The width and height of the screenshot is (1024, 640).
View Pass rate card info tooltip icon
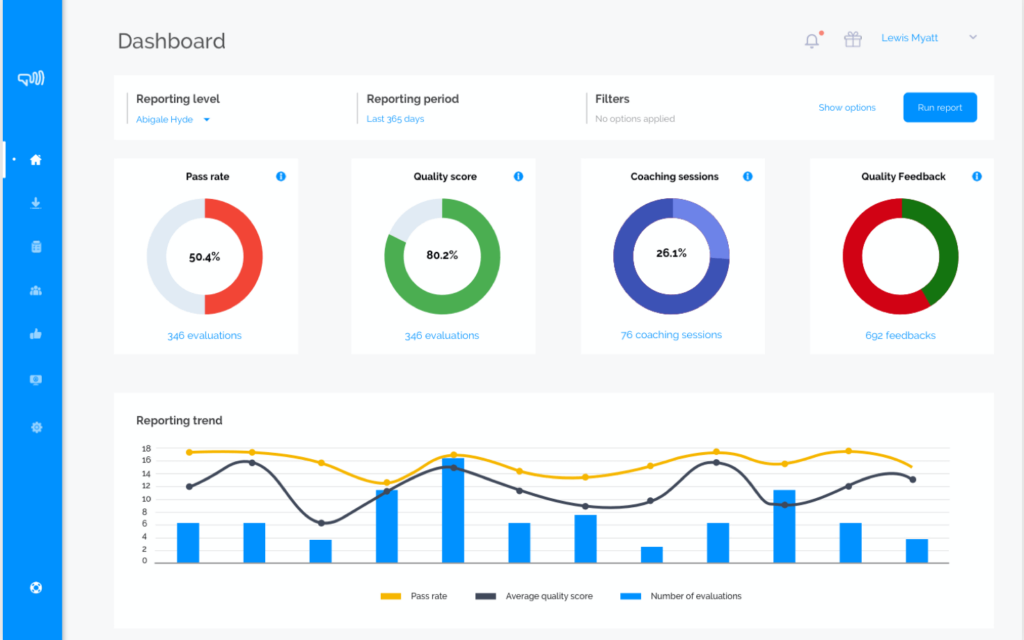point(281,176)
